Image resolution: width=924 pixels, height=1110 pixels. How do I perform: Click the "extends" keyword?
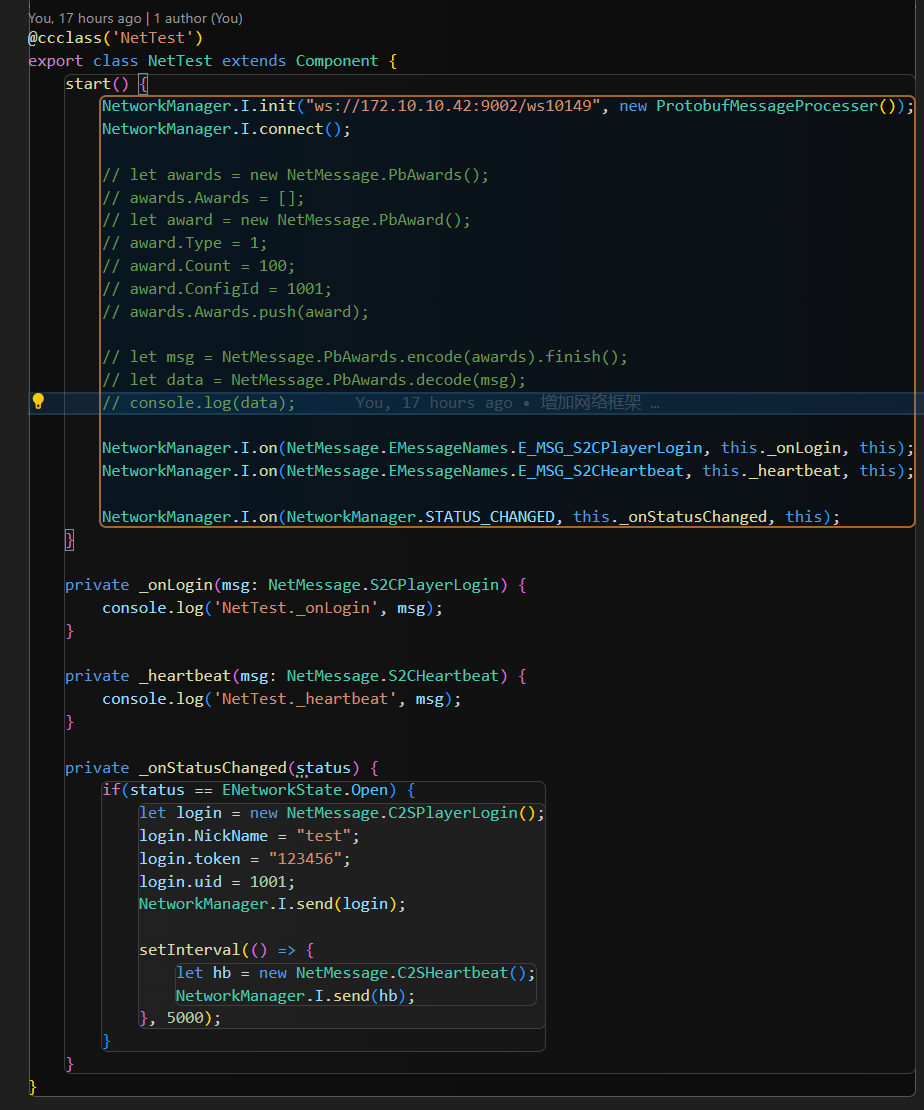(254, 61)
